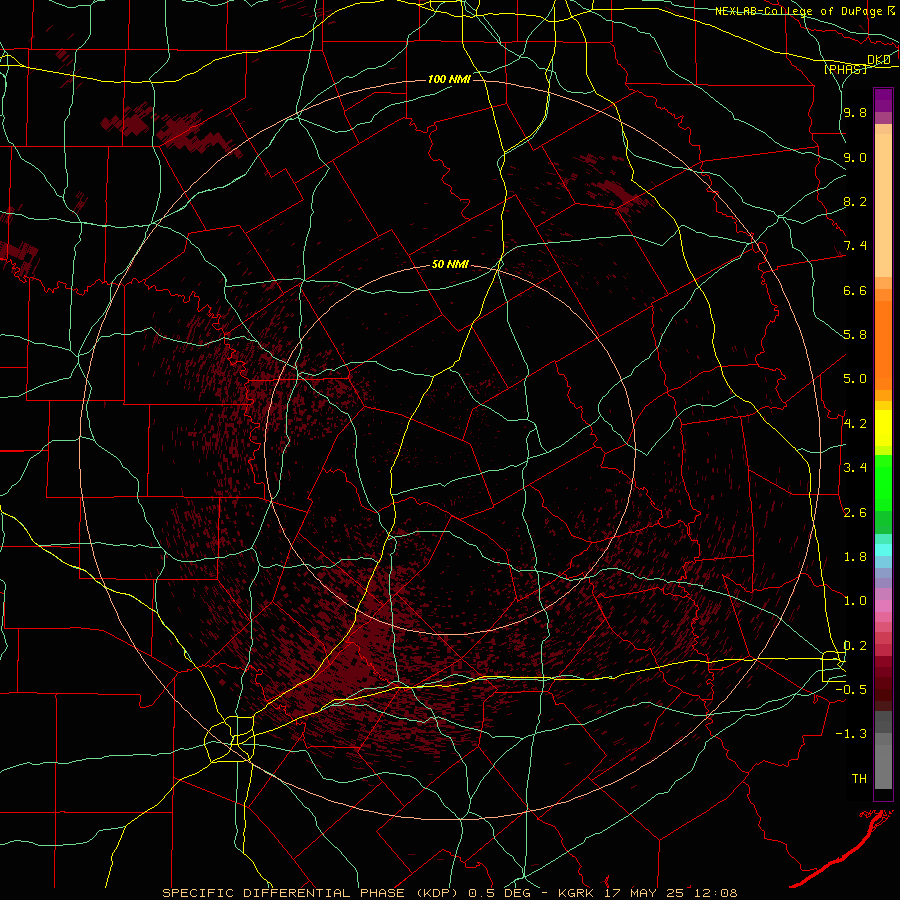Click the 1.8 scale value
This screenshot has height=900, width=900.
tap(855, 557)
